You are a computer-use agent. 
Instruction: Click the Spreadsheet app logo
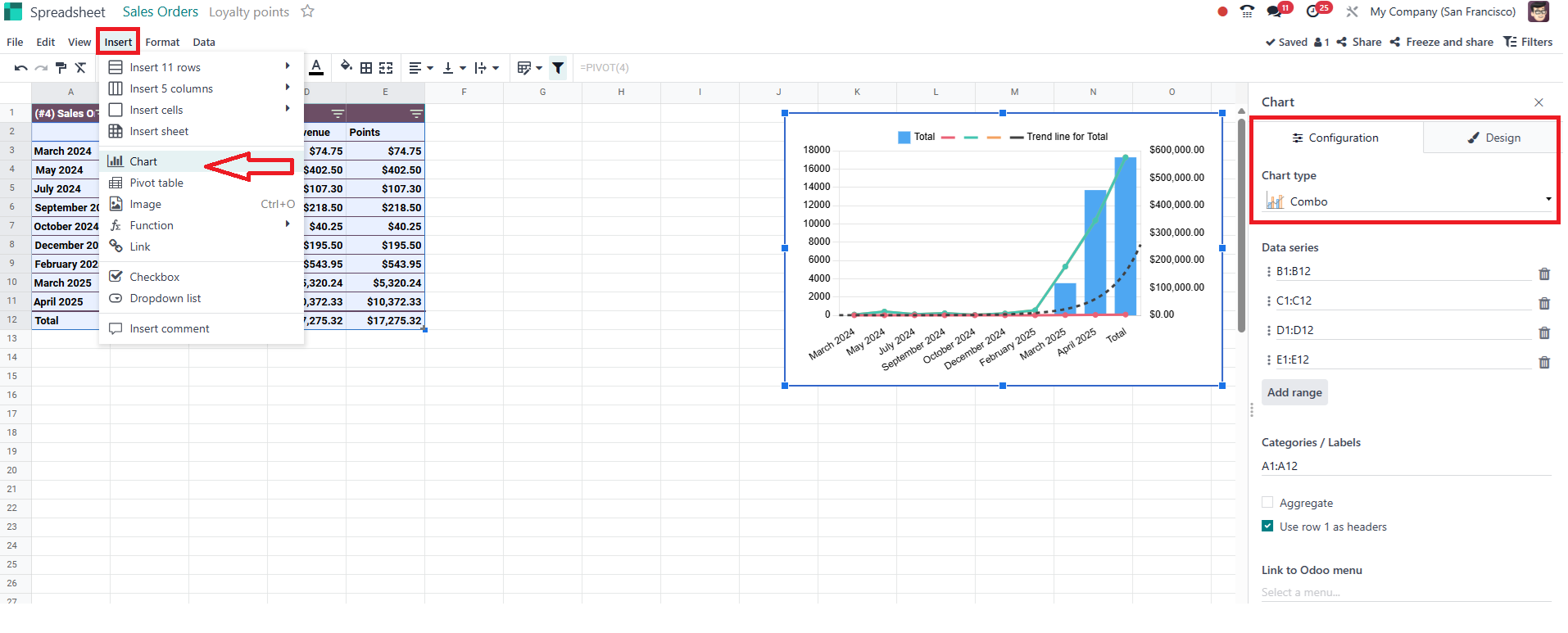pyautogui.click(x=13, y=11)
